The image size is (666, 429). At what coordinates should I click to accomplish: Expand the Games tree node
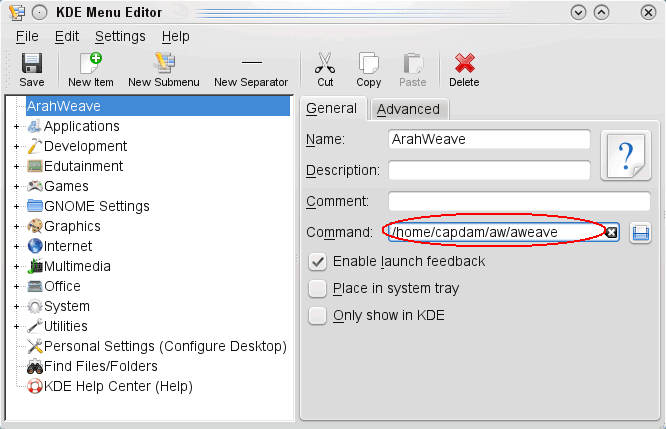pos(16,186)
